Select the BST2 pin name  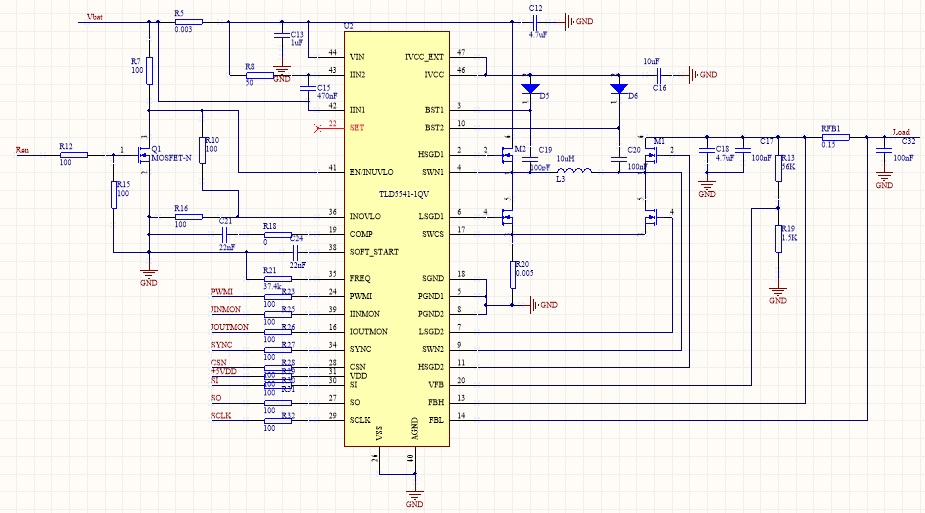[x=434, y=128]
